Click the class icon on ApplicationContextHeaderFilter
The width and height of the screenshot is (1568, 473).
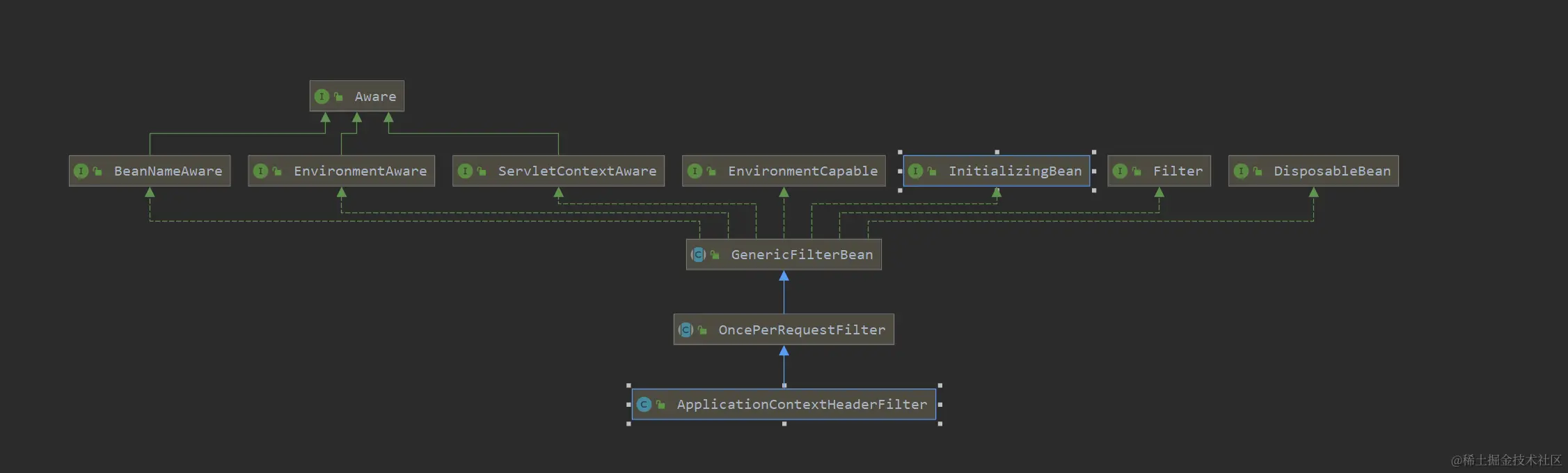click(x=644, y=404)
